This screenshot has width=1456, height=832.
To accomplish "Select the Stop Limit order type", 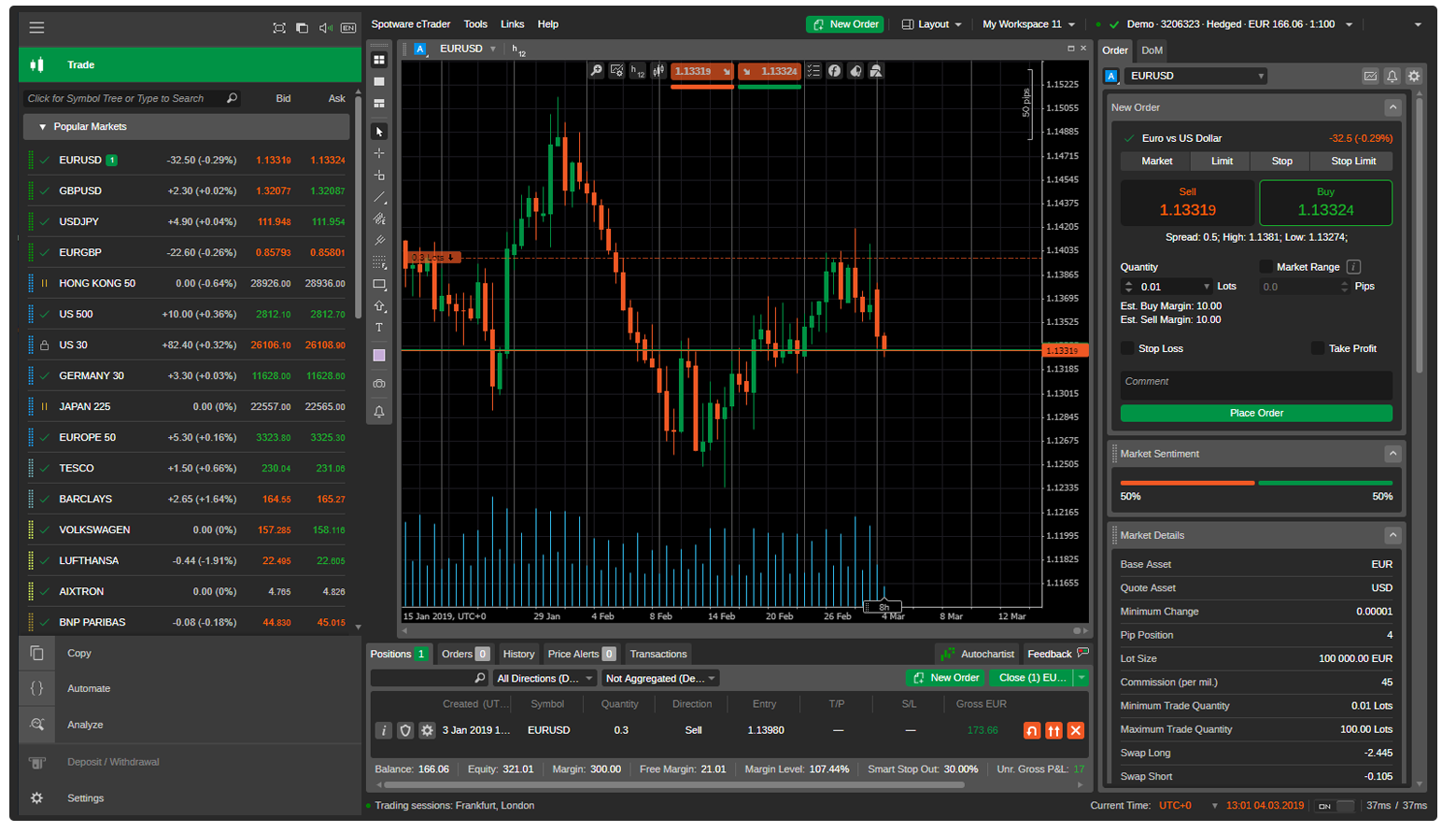I will tap(1353, 161).
